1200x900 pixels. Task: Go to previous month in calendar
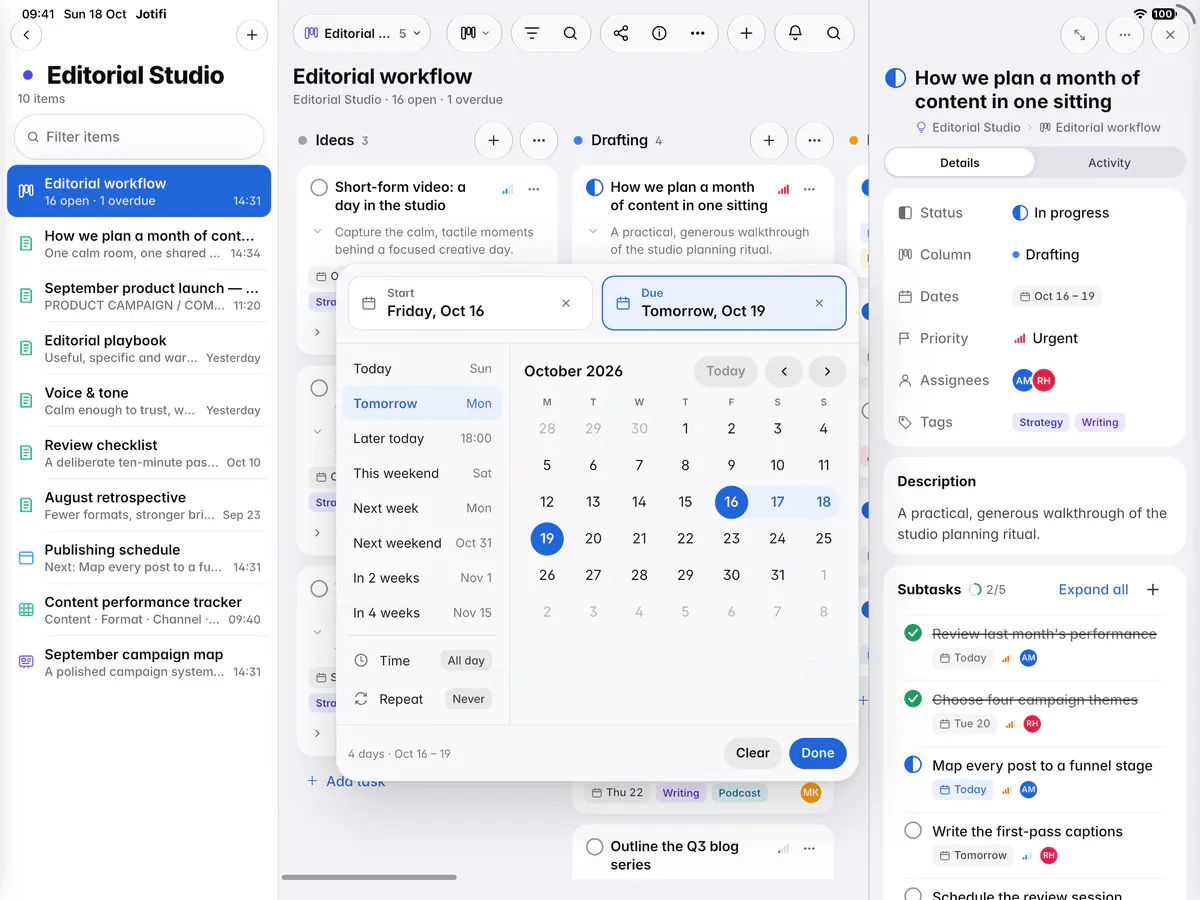tap(784, 371)
